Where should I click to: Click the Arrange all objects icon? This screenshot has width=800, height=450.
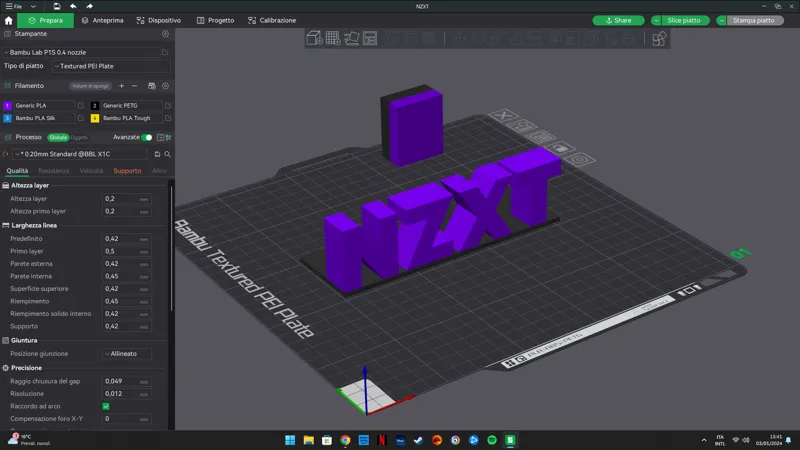pos(370,38)
